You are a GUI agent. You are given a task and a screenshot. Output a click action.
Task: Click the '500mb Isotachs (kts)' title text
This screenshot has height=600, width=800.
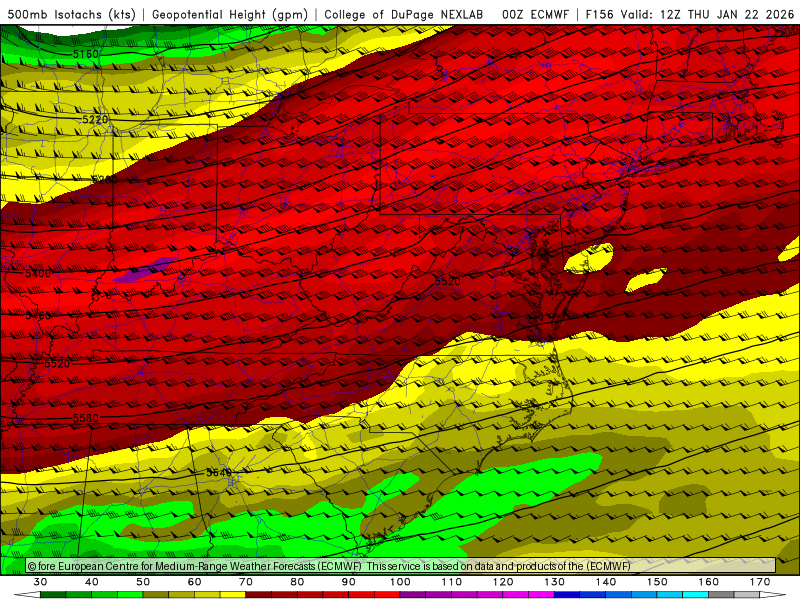click(x=71, y=14)
